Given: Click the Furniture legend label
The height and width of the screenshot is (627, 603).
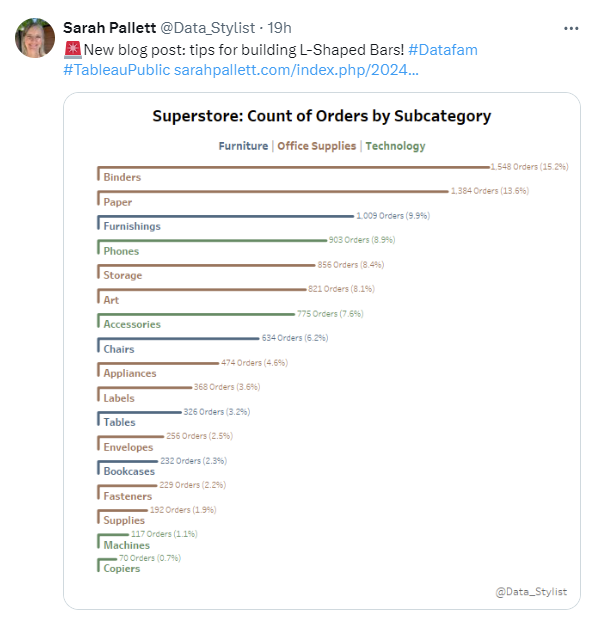Looking at the screenshot, I should (x=243, y=146).
